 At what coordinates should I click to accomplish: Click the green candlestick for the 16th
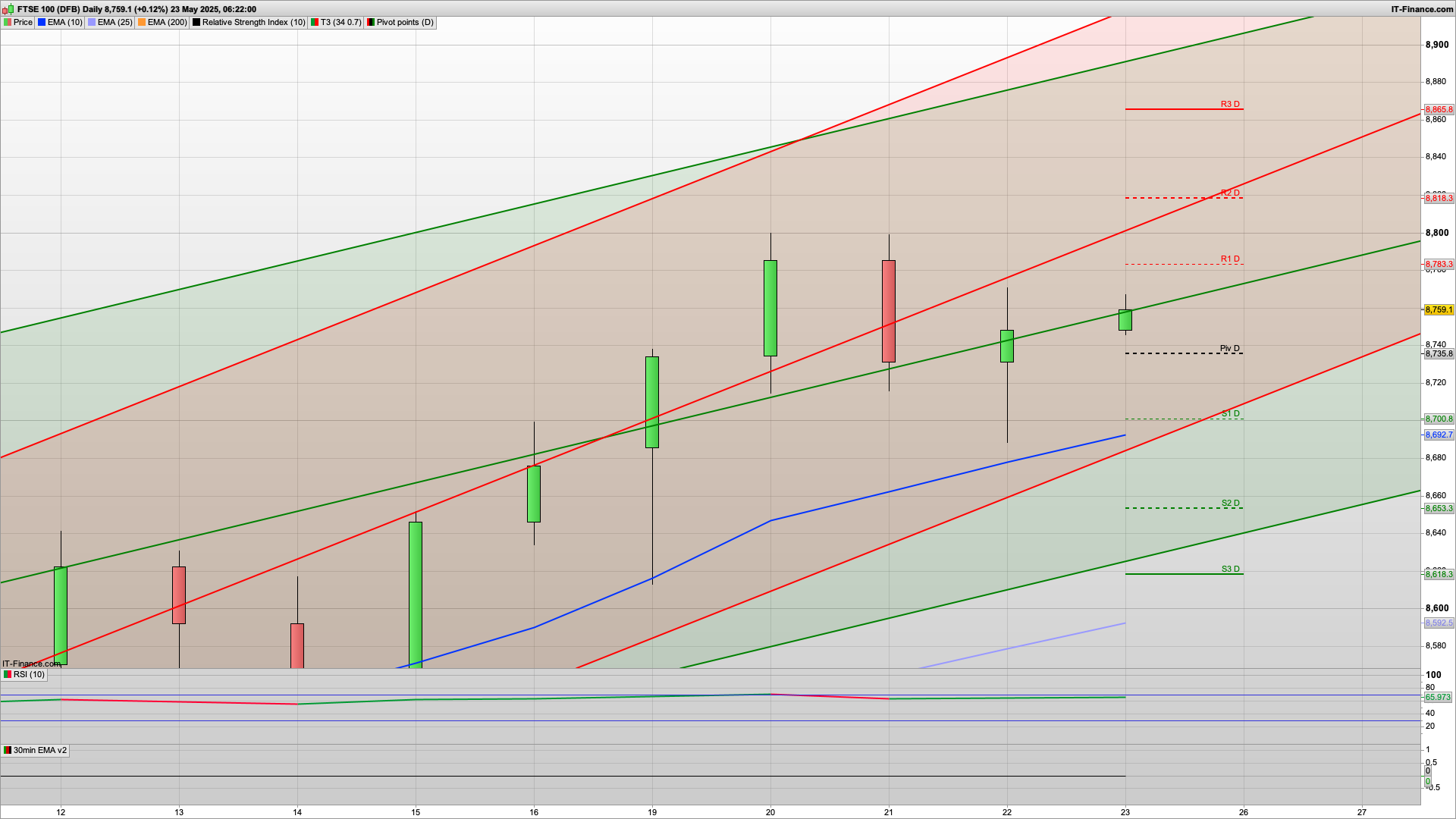pyautogui.click(x=534, y=494)
